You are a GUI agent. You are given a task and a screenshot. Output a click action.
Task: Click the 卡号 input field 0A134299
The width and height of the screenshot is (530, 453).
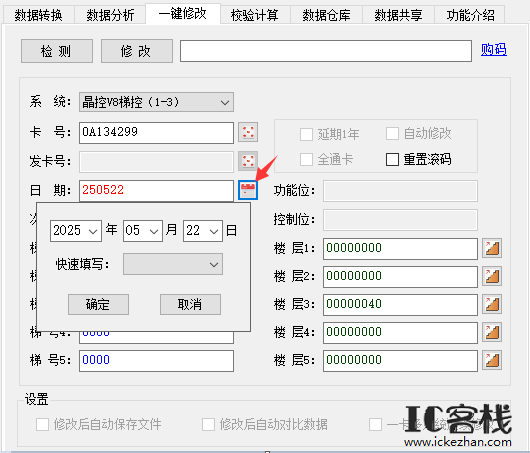(x=156, y=133)
